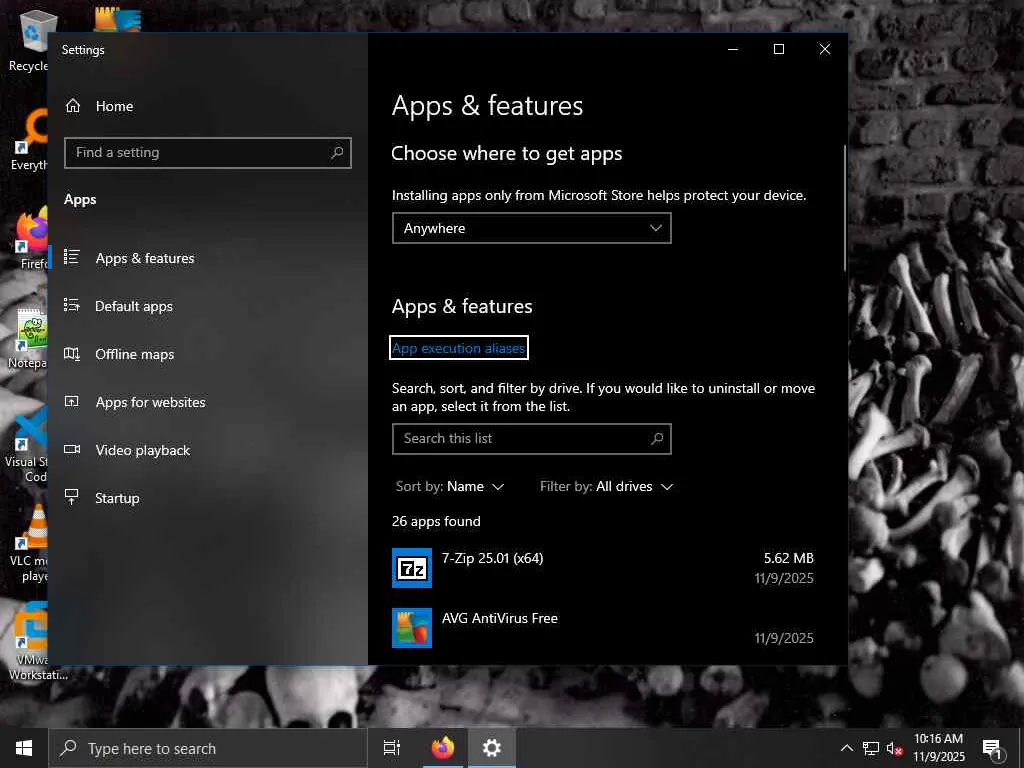Maximize the Settings window
The width and height of the screenshot is (1024, 768).
click(x=778, y=49)
